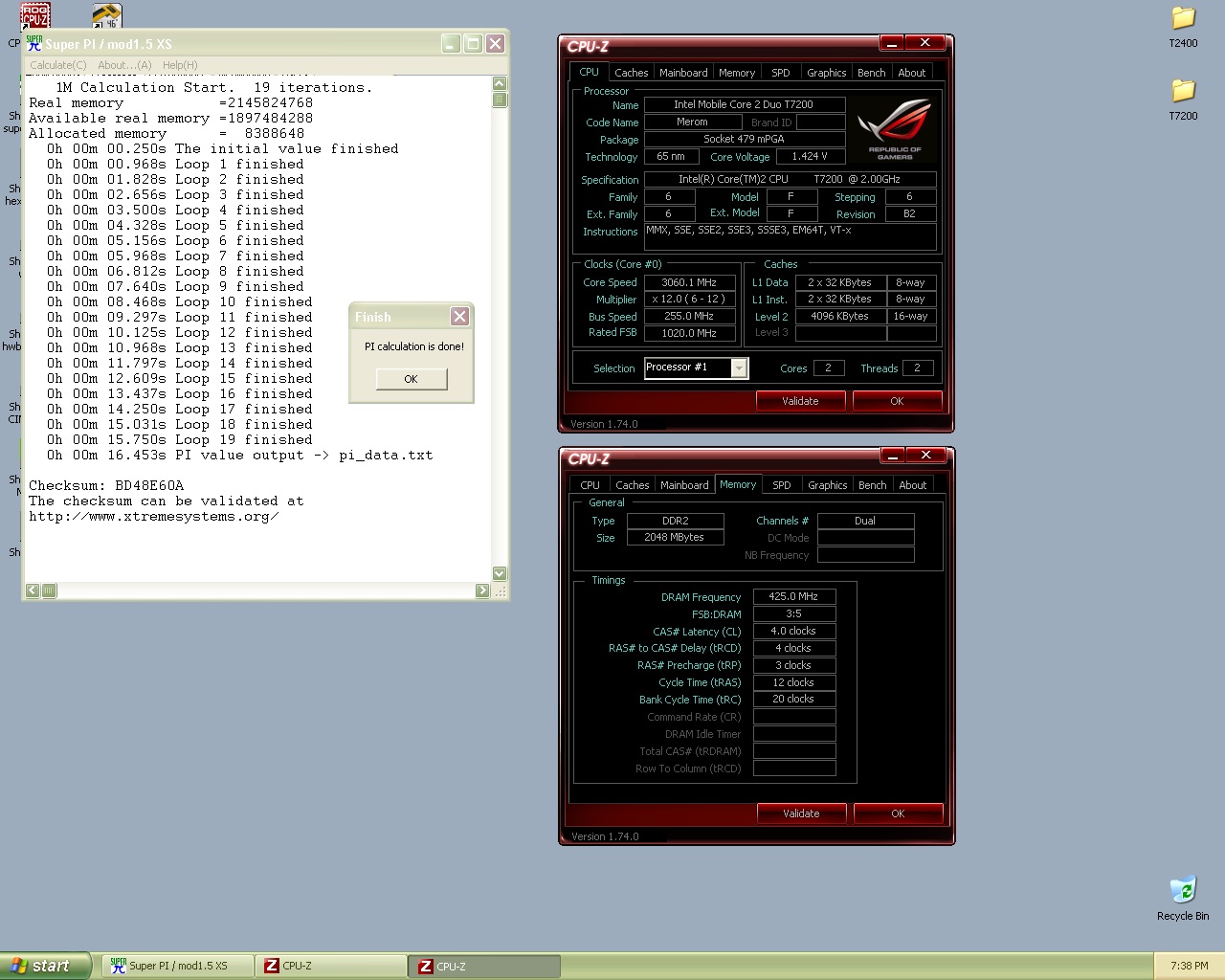
Task: Click the Level 2 cache value 4096 KBytes
Action: (839, 316)
